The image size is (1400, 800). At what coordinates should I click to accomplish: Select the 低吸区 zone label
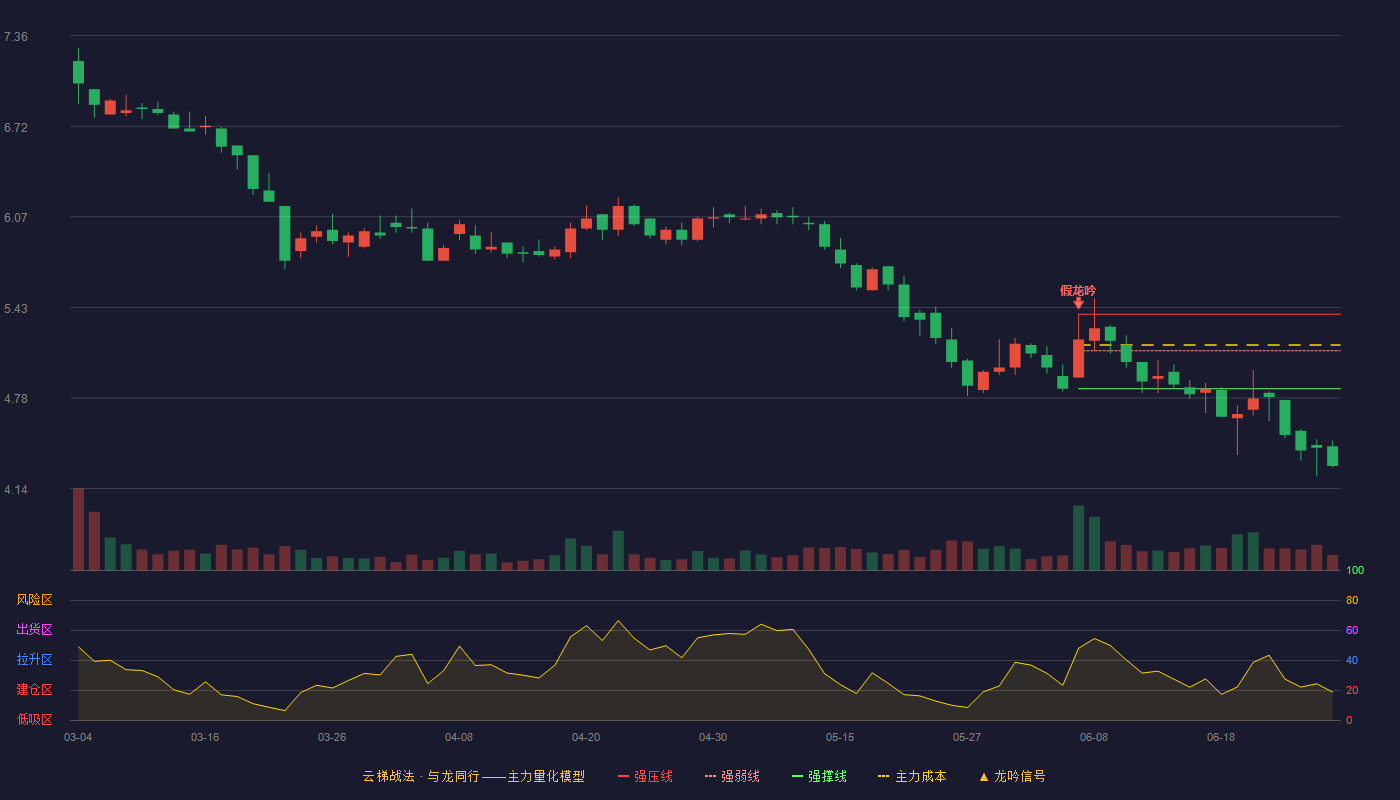click(34, 719)
